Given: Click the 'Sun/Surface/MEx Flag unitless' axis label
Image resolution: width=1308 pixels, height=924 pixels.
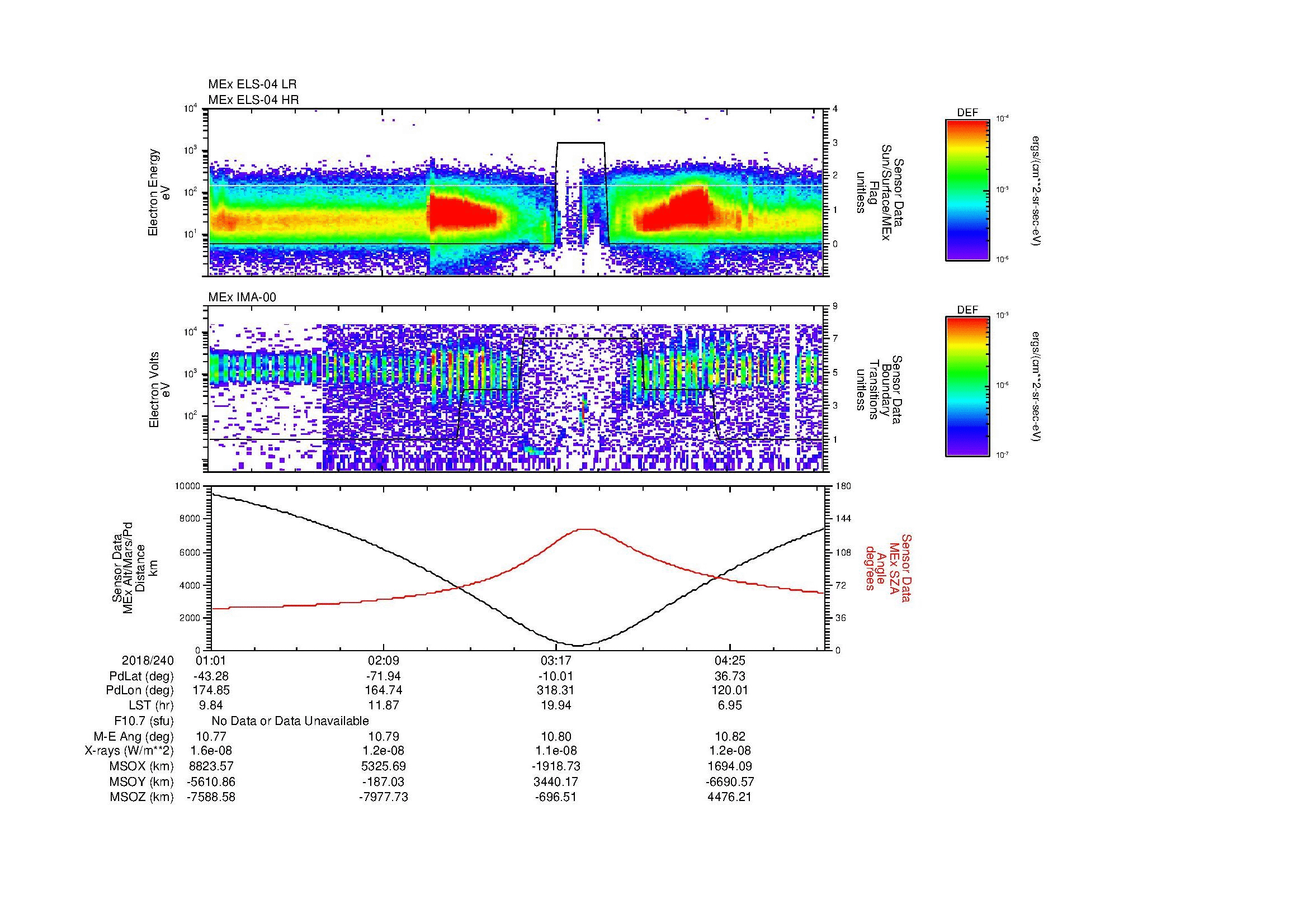Looking at the screenshot, I should [880, 192].
